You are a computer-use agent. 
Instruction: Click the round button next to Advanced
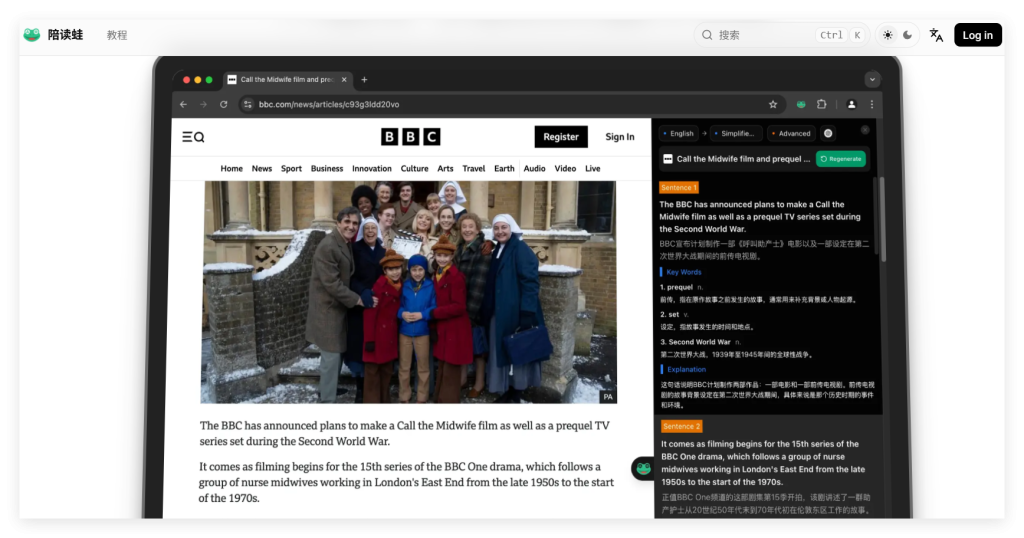(x=828, y=133)
